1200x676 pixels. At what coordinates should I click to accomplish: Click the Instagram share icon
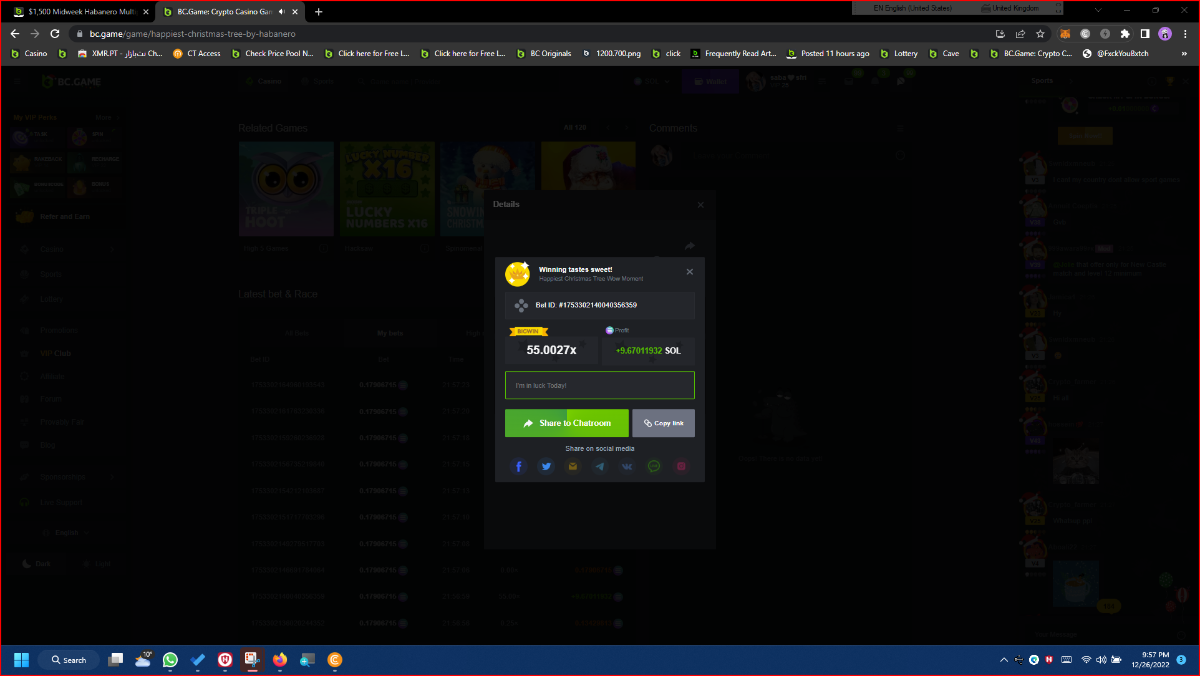(681, 466)
